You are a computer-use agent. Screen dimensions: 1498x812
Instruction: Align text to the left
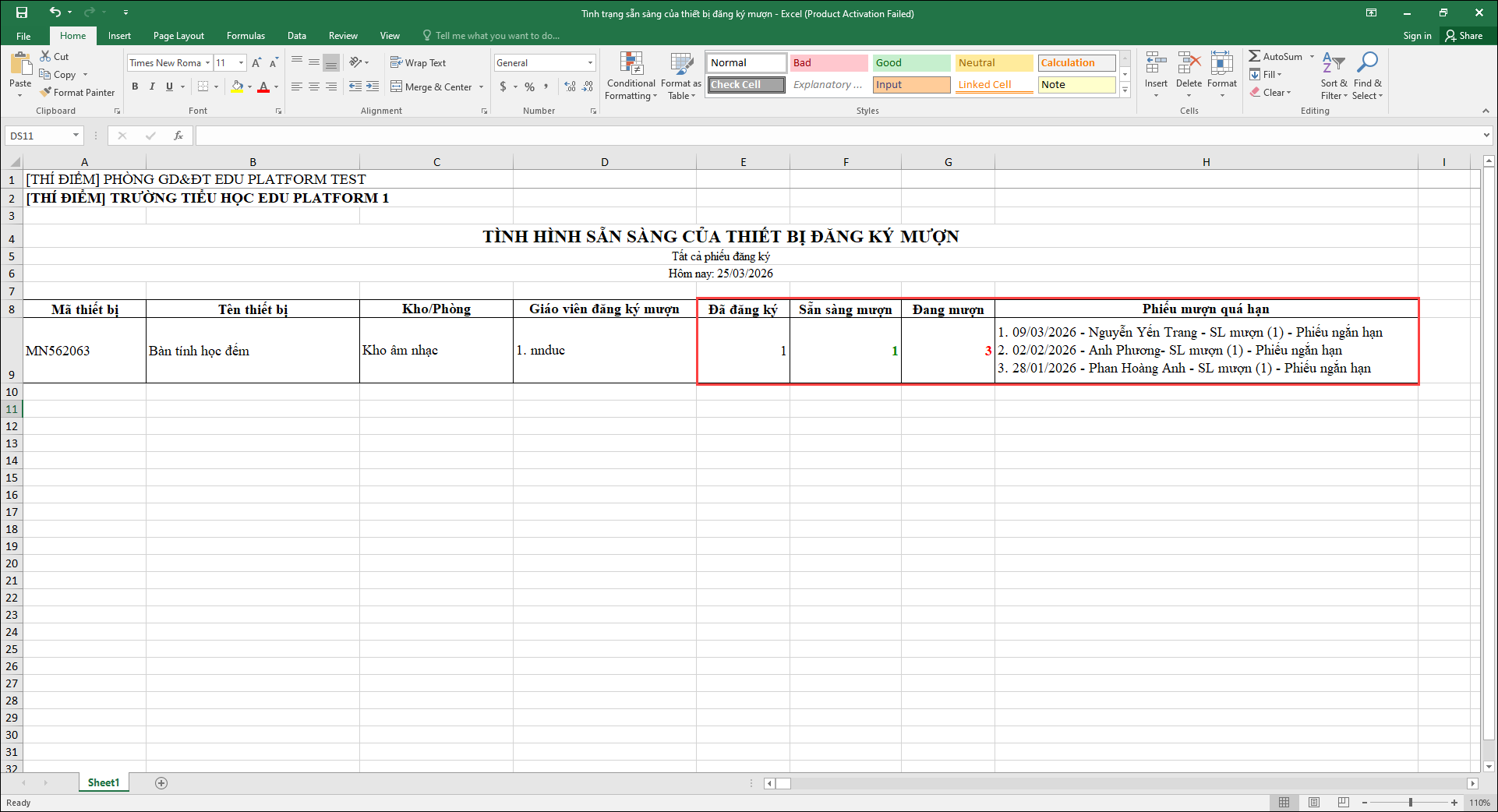297,86
